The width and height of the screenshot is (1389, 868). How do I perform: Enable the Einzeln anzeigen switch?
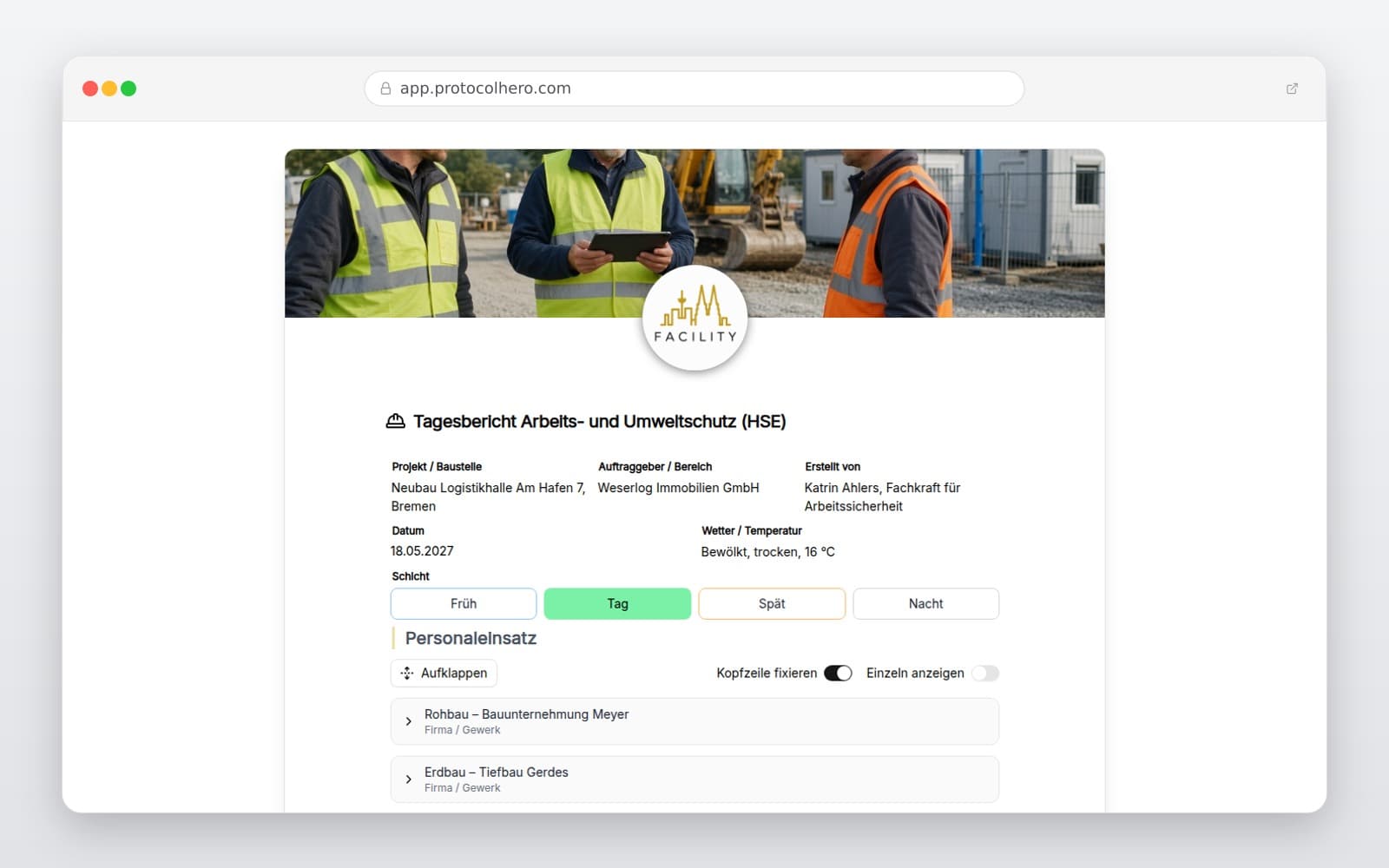click(985, 674)
